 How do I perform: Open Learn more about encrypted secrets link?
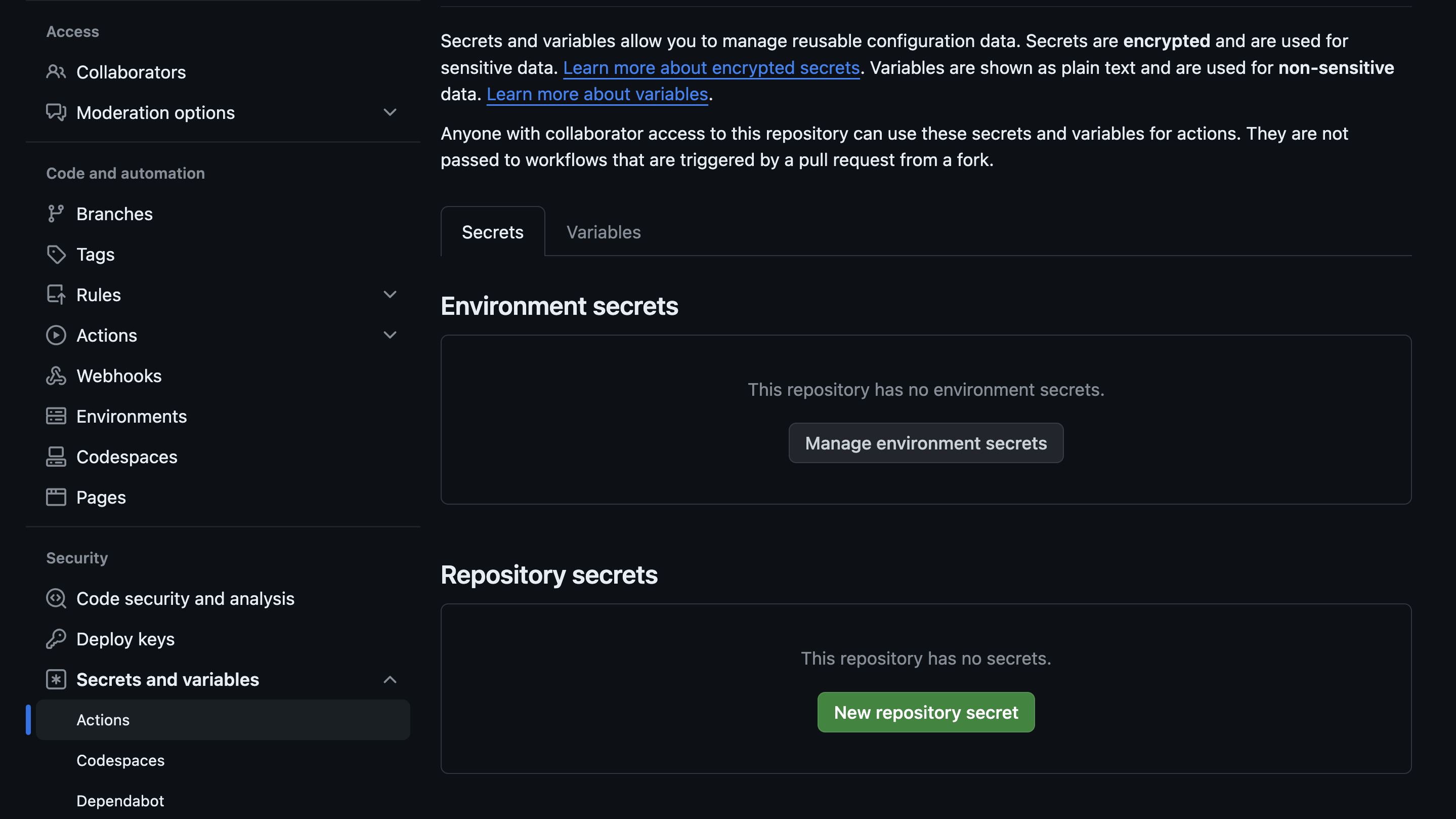tap(711, 68)
